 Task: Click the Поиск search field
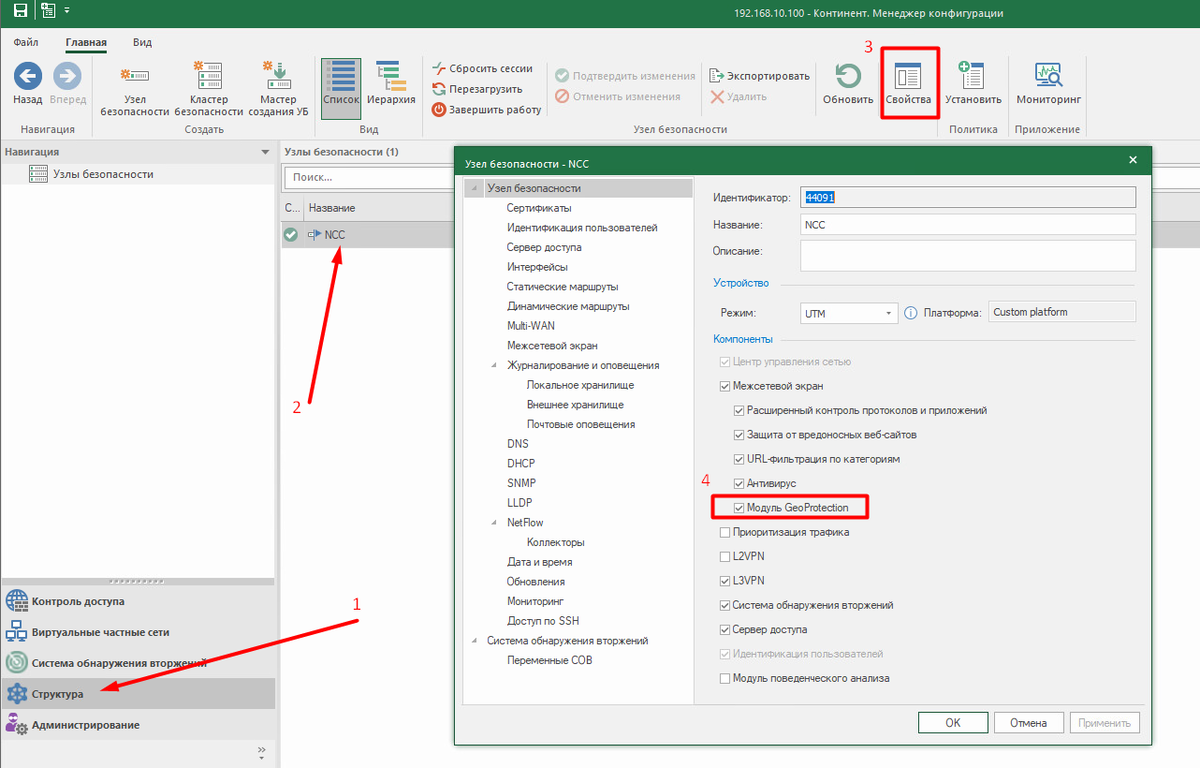coord(369,176)
